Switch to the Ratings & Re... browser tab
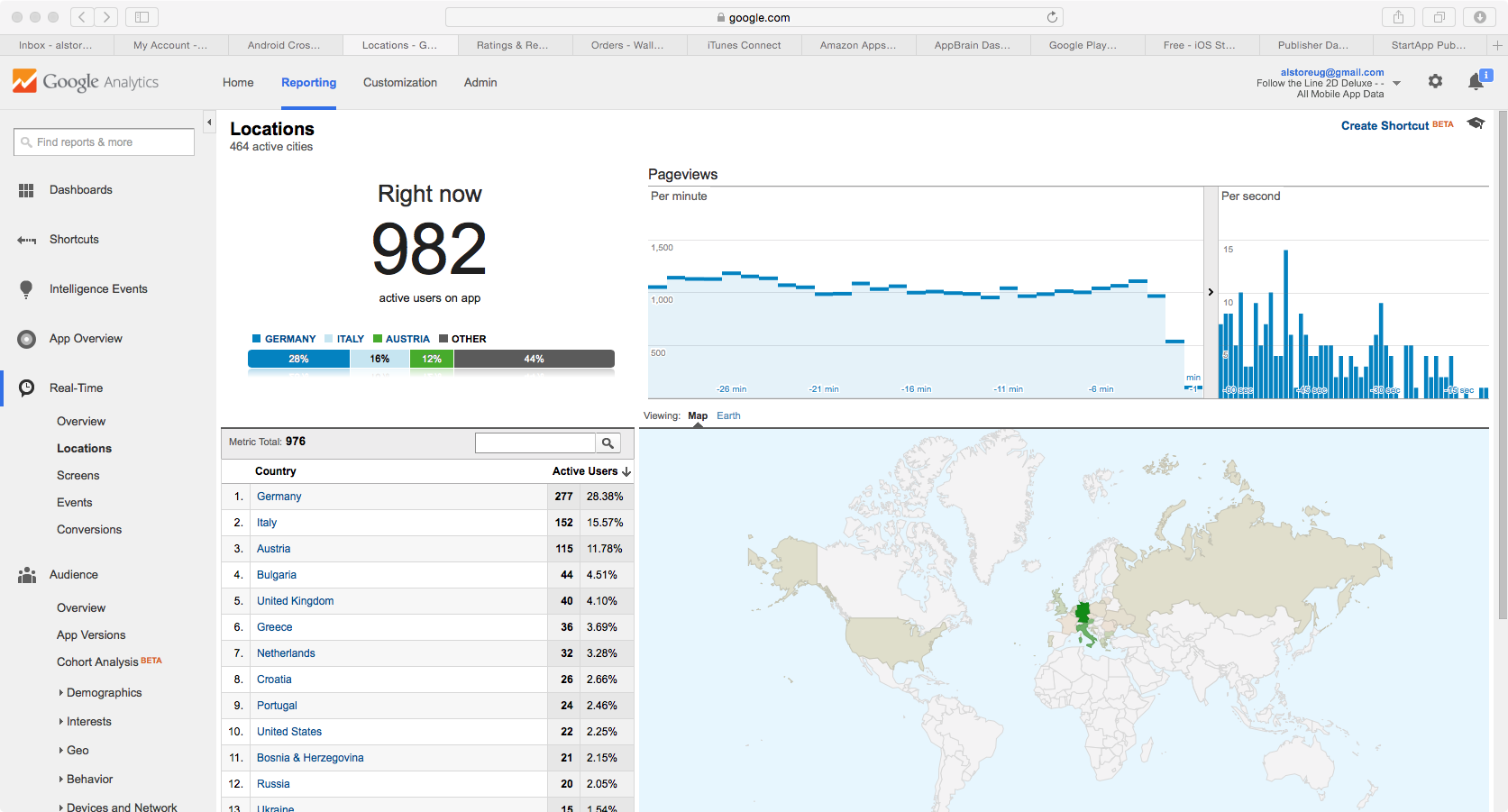This screenshot has width=1508, height=812. (515, 45)
